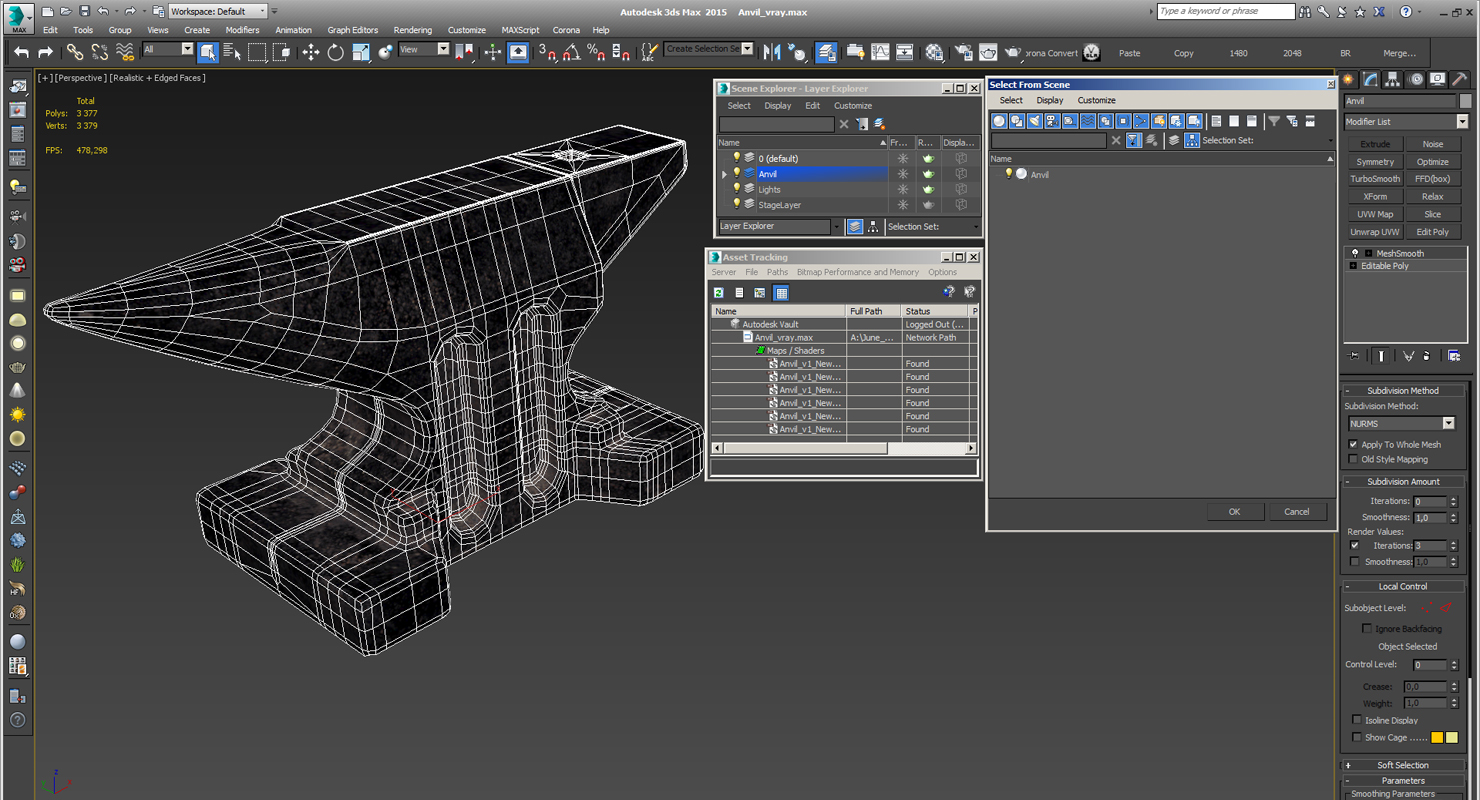Choose the Select and Uniform Scale tool

tap(361, 52)
